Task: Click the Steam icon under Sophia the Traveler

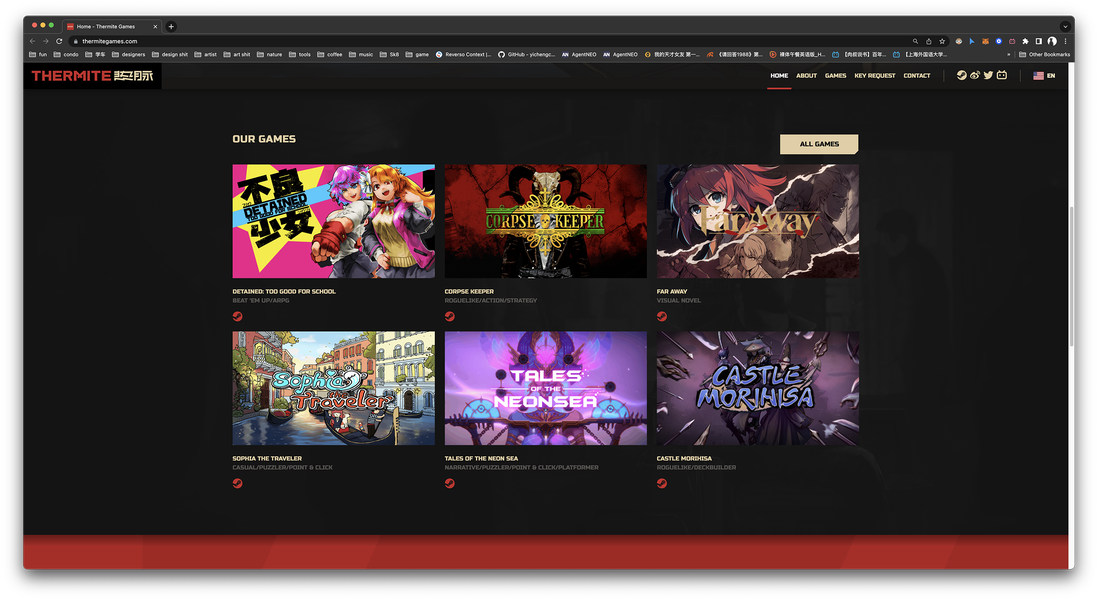Action: [x=237, y=483]
